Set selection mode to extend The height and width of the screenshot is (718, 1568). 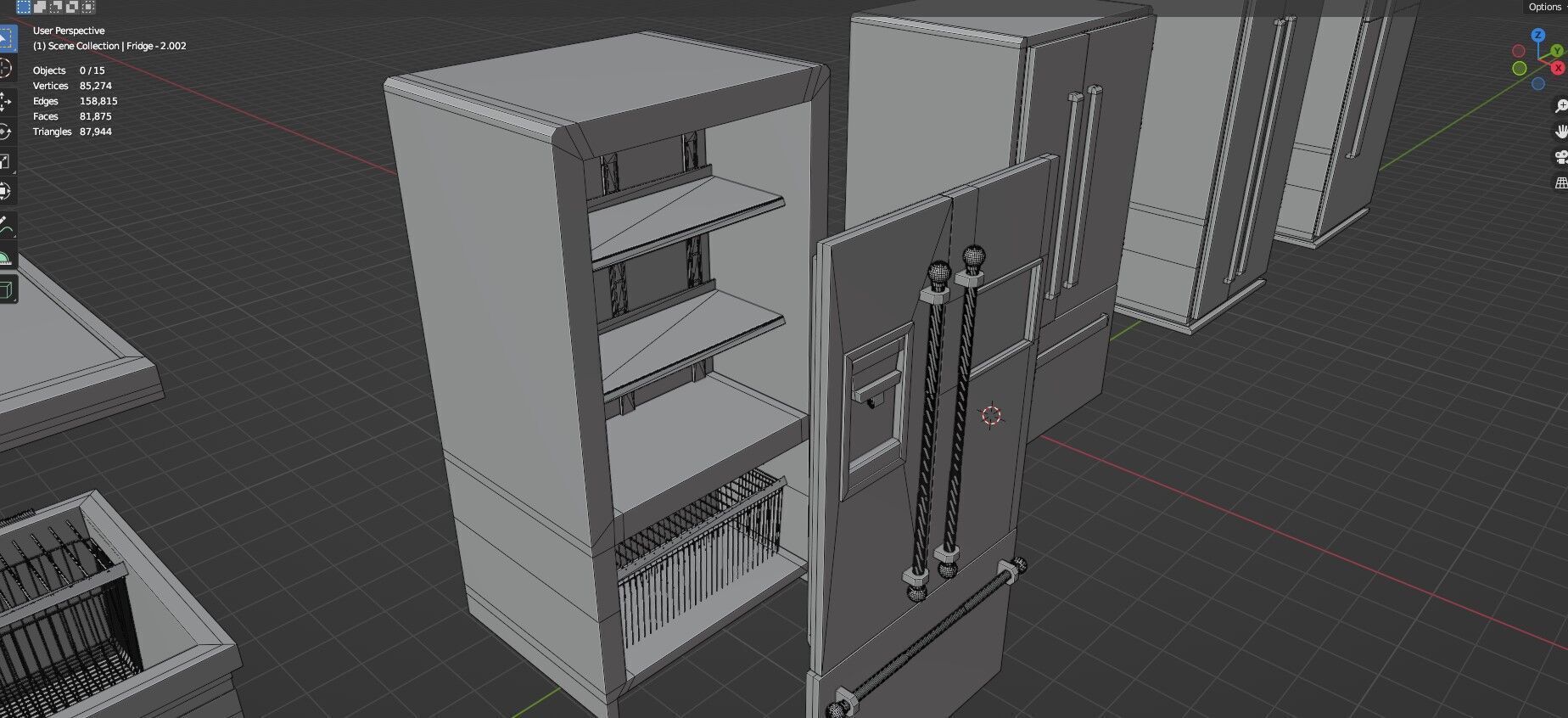[40, 7]
